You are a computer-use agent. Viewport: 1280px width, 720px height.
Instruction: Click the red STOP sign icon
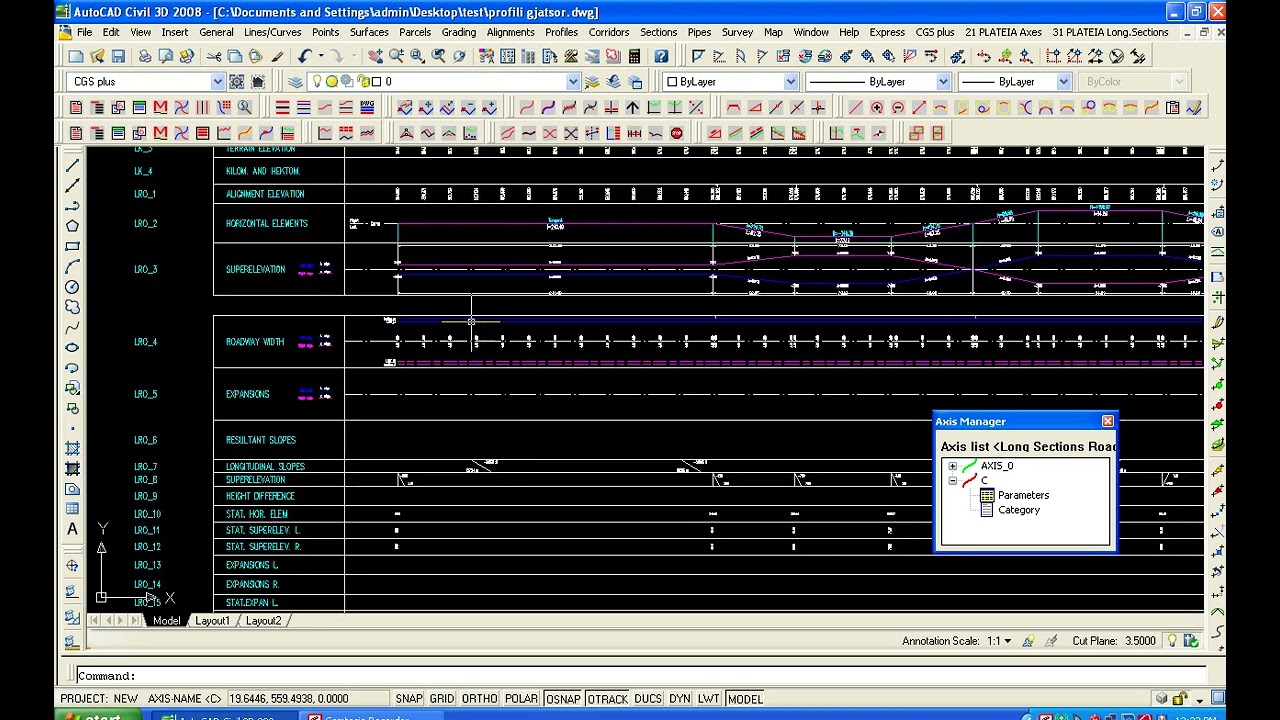(676, 133)
